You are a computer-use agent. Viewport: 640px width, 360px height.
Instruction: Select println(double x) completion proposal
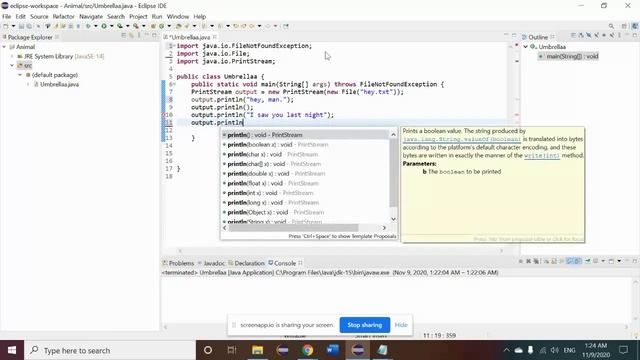tap(305, 173)
